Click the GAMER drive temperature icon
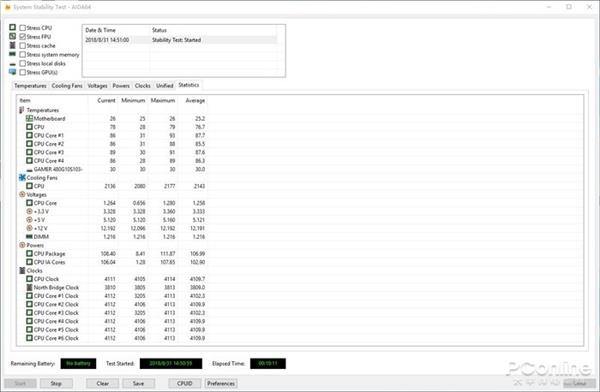 (x=29, y=170)
